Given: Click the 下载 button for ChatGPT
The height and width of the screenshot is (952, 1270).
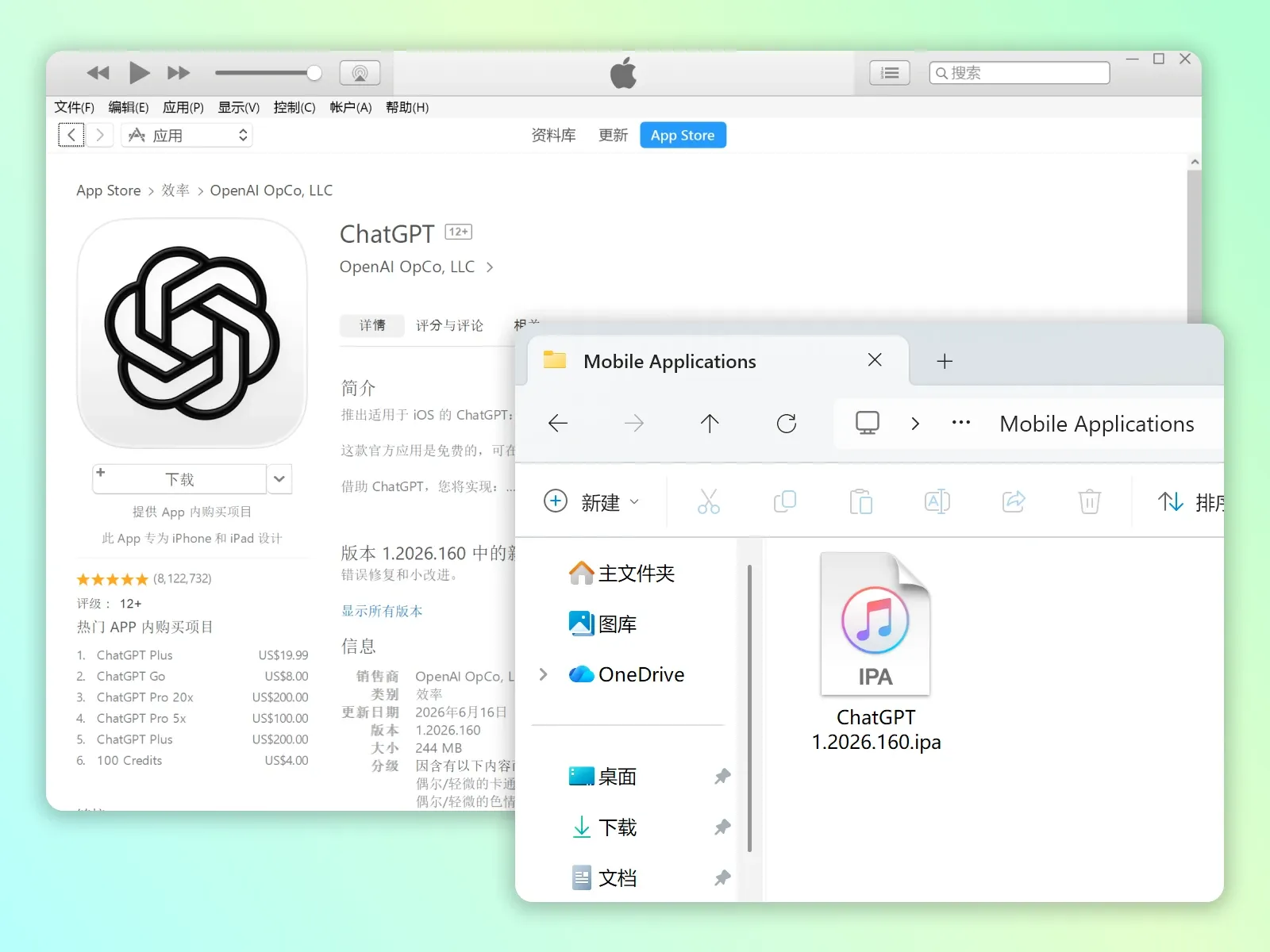Looking at the screenshot, I should click(179, 479).
